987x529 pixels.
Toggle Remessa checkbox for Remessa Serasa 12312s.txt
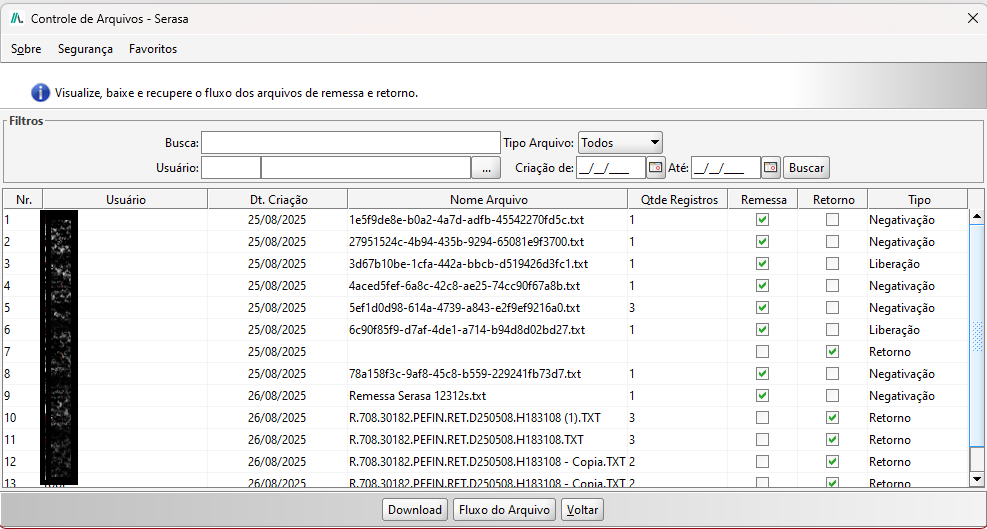coord(762,395)
